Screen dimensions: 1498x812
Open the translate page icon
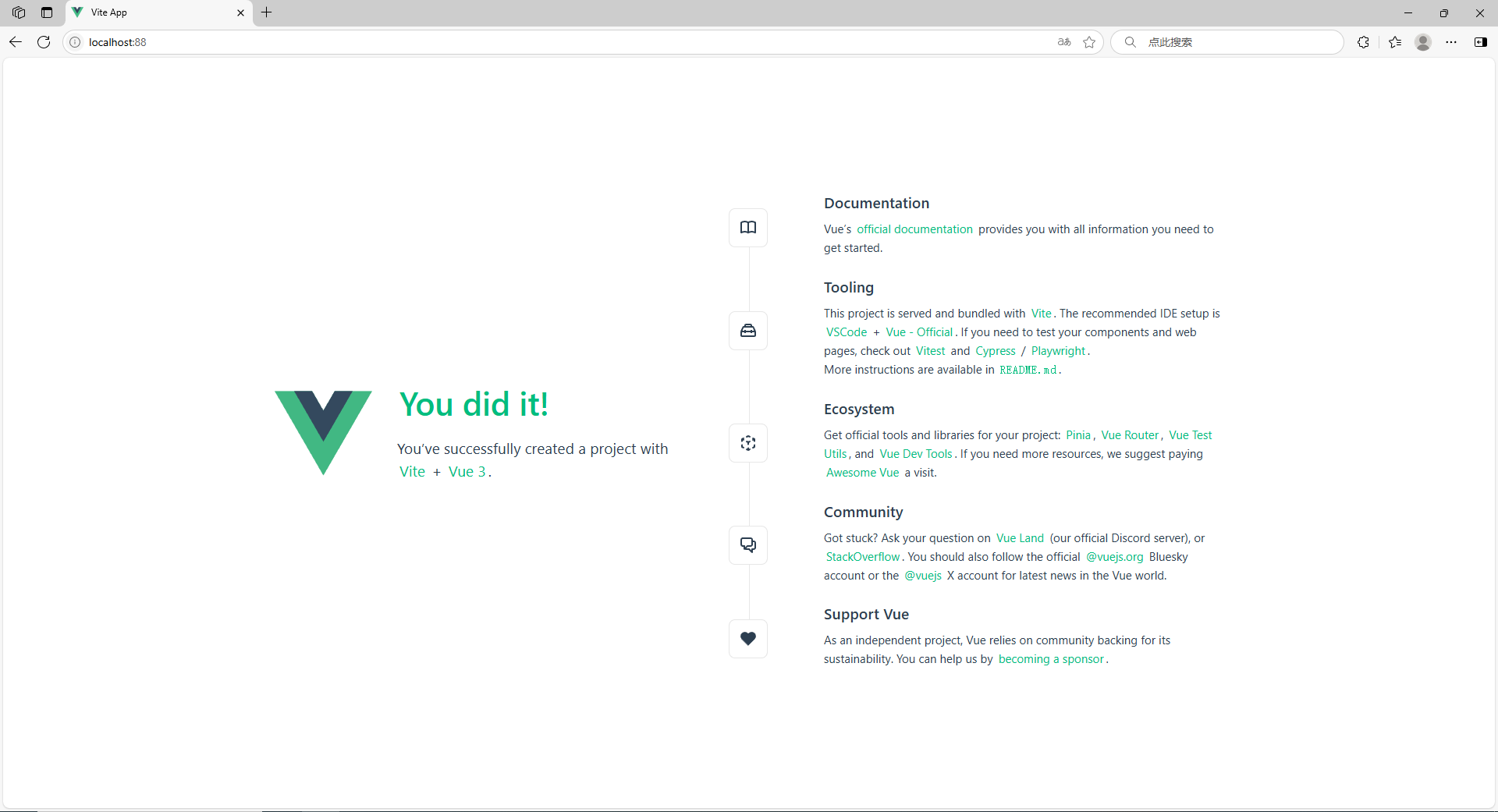coord(1064,42)
